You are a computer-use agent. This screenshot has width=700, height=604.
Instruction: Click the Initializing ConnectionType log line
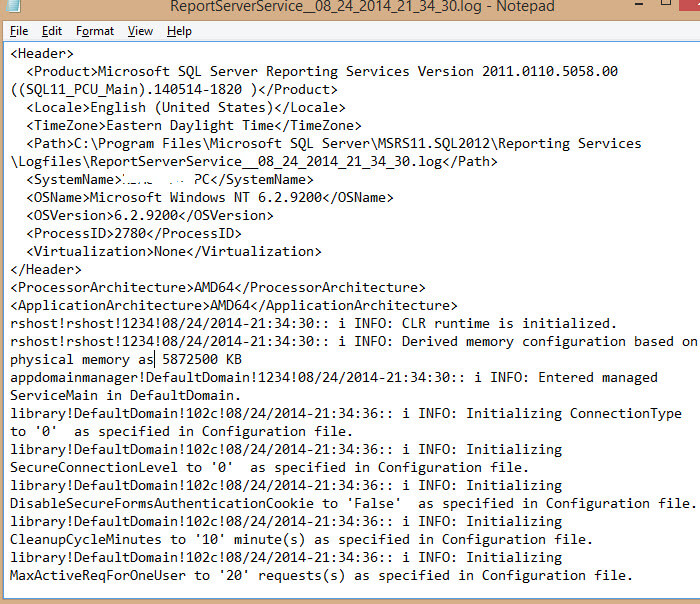[346, 413]
